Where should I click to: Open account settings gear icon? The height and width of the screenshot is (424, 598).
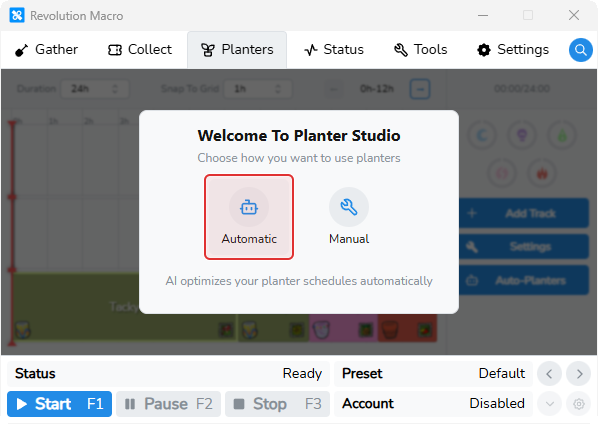point(579,403)
